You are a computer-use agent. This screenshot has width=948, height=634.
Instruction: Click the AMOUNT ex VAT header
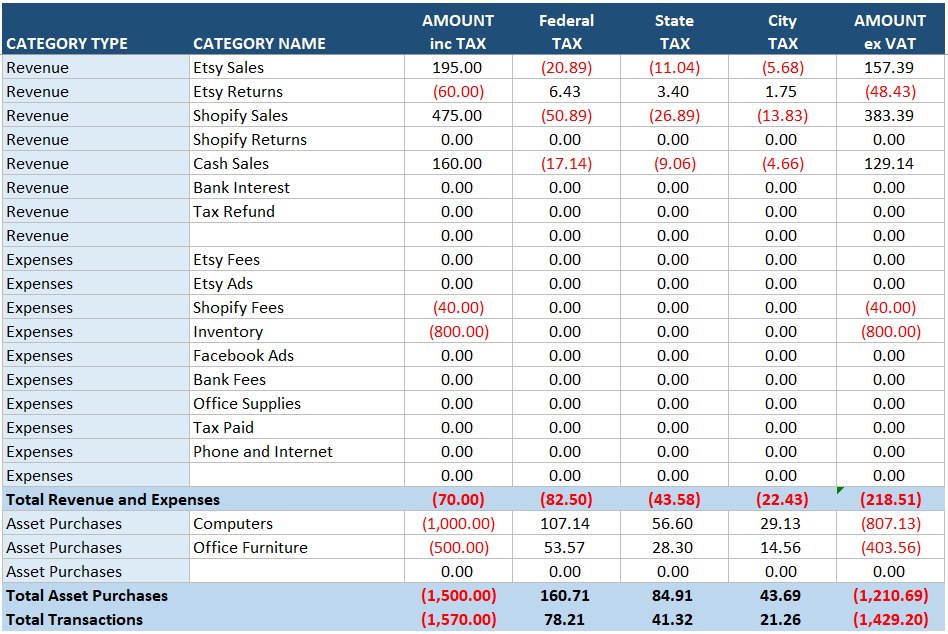(889, 31)
